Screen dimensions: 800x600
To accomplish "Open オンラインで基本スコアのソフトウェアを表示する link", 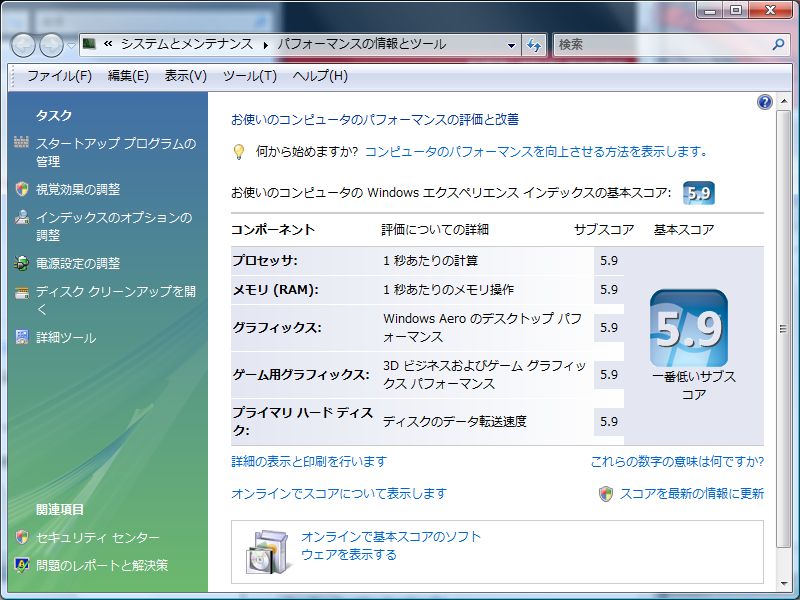I will point(391,545).
